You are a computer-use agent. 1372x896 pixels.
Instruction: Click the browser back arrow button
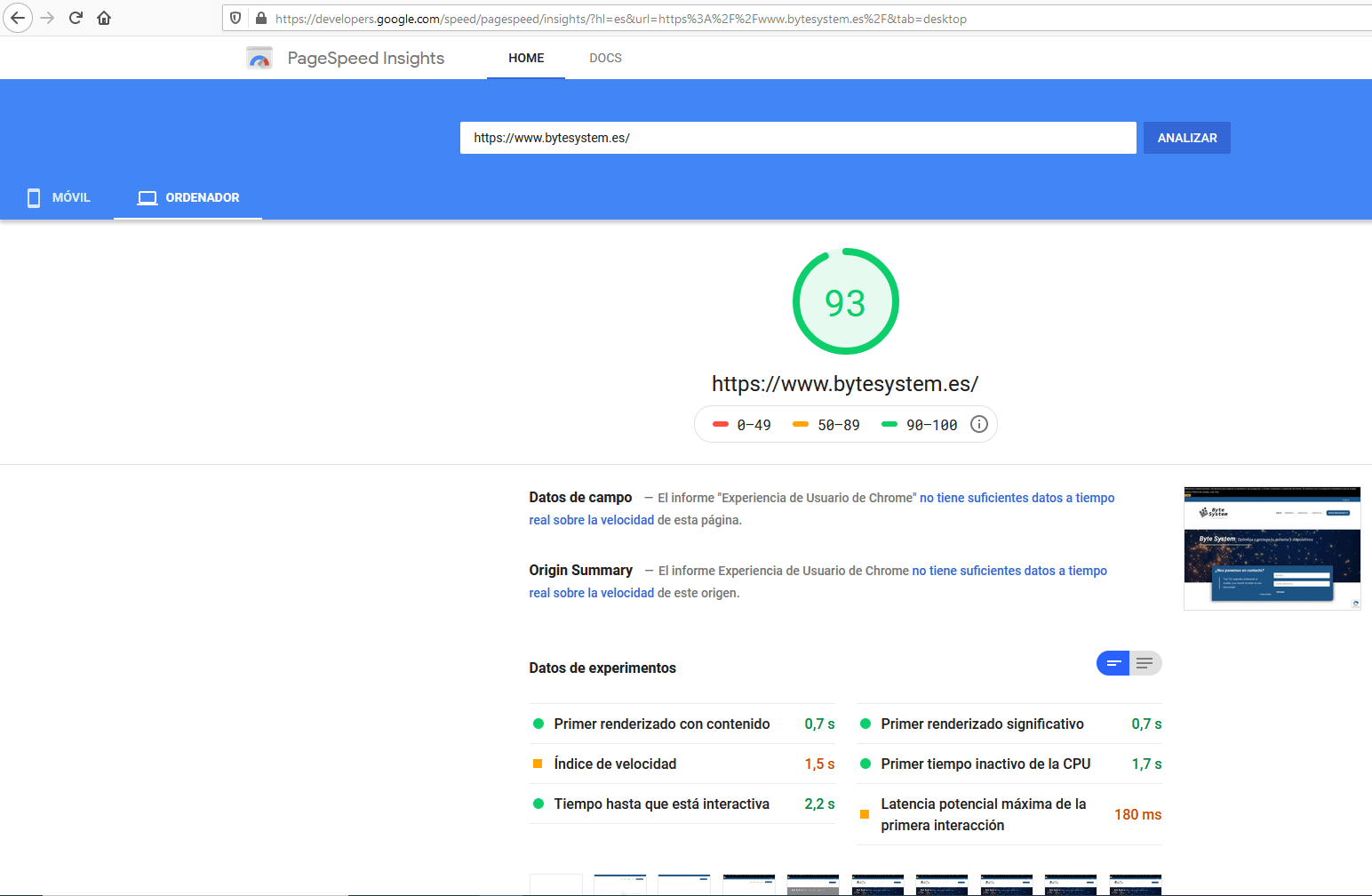pos(18,18)
